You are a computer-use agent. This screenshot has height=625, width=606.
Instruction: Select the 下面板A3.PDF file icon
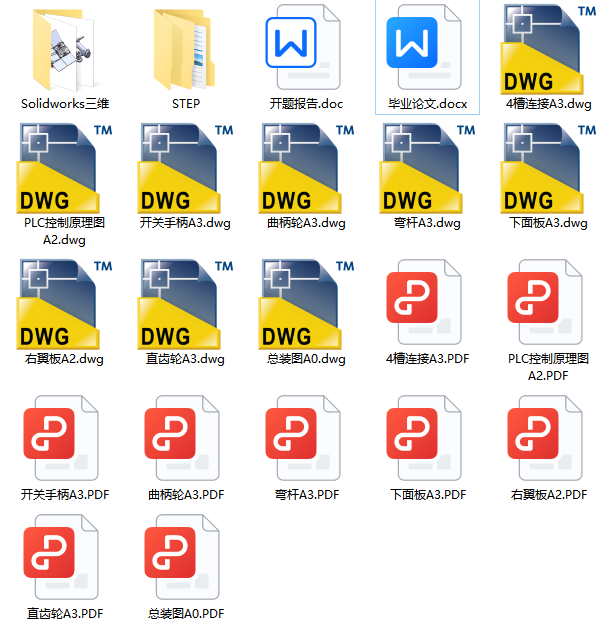coord(424,438)
